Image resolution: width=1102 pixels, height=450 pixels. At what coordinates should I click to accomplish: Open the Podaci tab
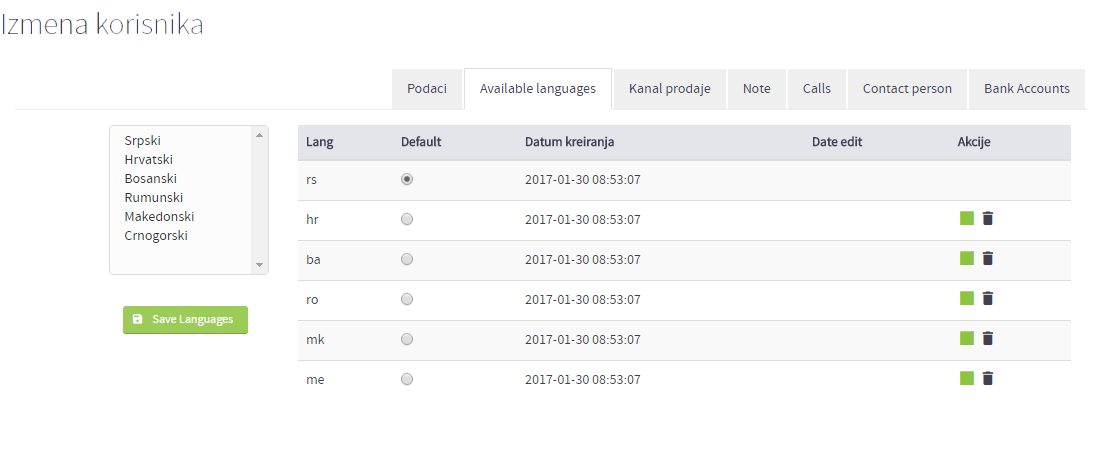427,89
